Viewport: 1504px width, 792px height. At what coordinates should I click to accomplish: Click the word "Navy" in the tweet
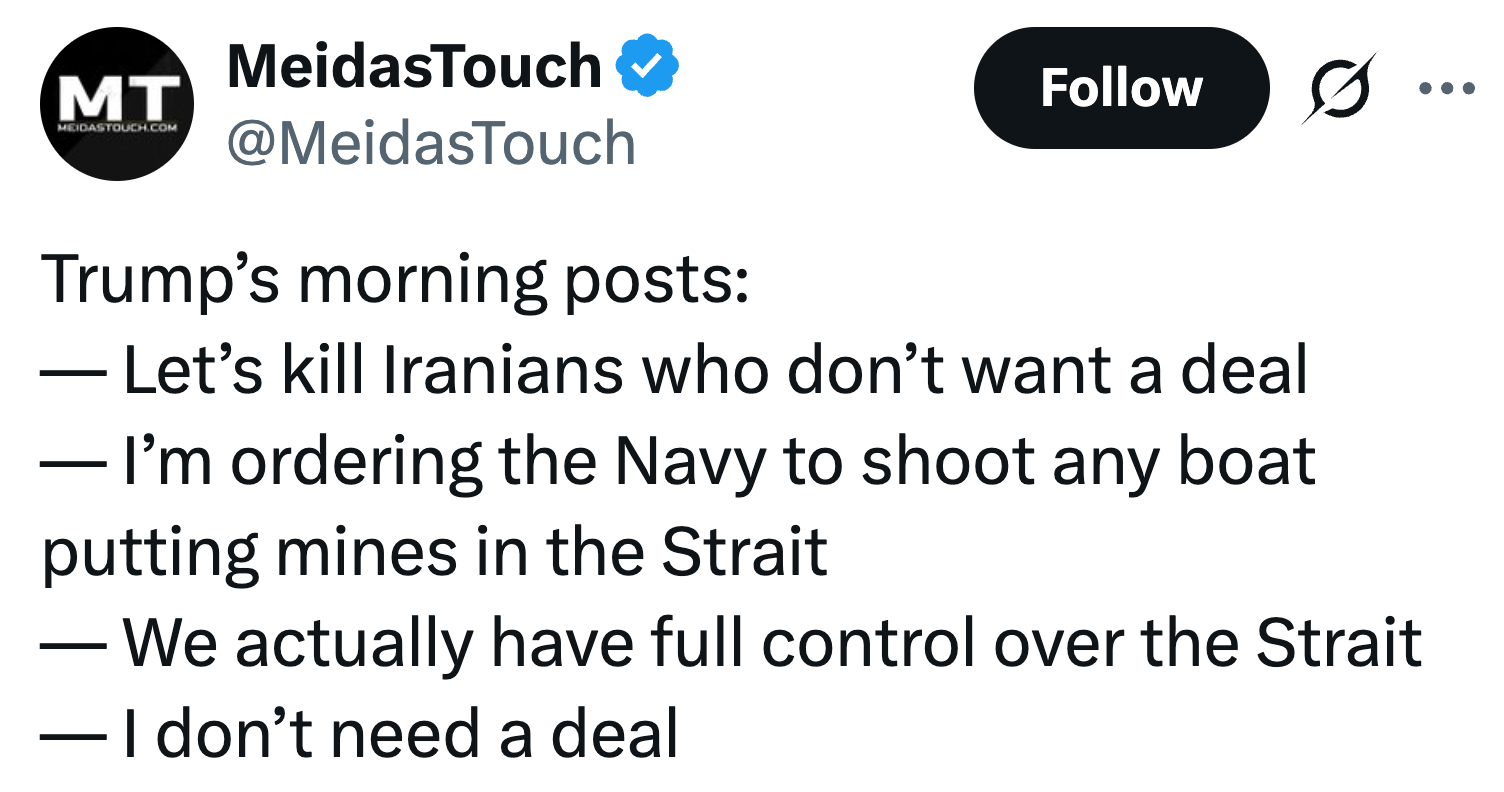tap(686, 461)
